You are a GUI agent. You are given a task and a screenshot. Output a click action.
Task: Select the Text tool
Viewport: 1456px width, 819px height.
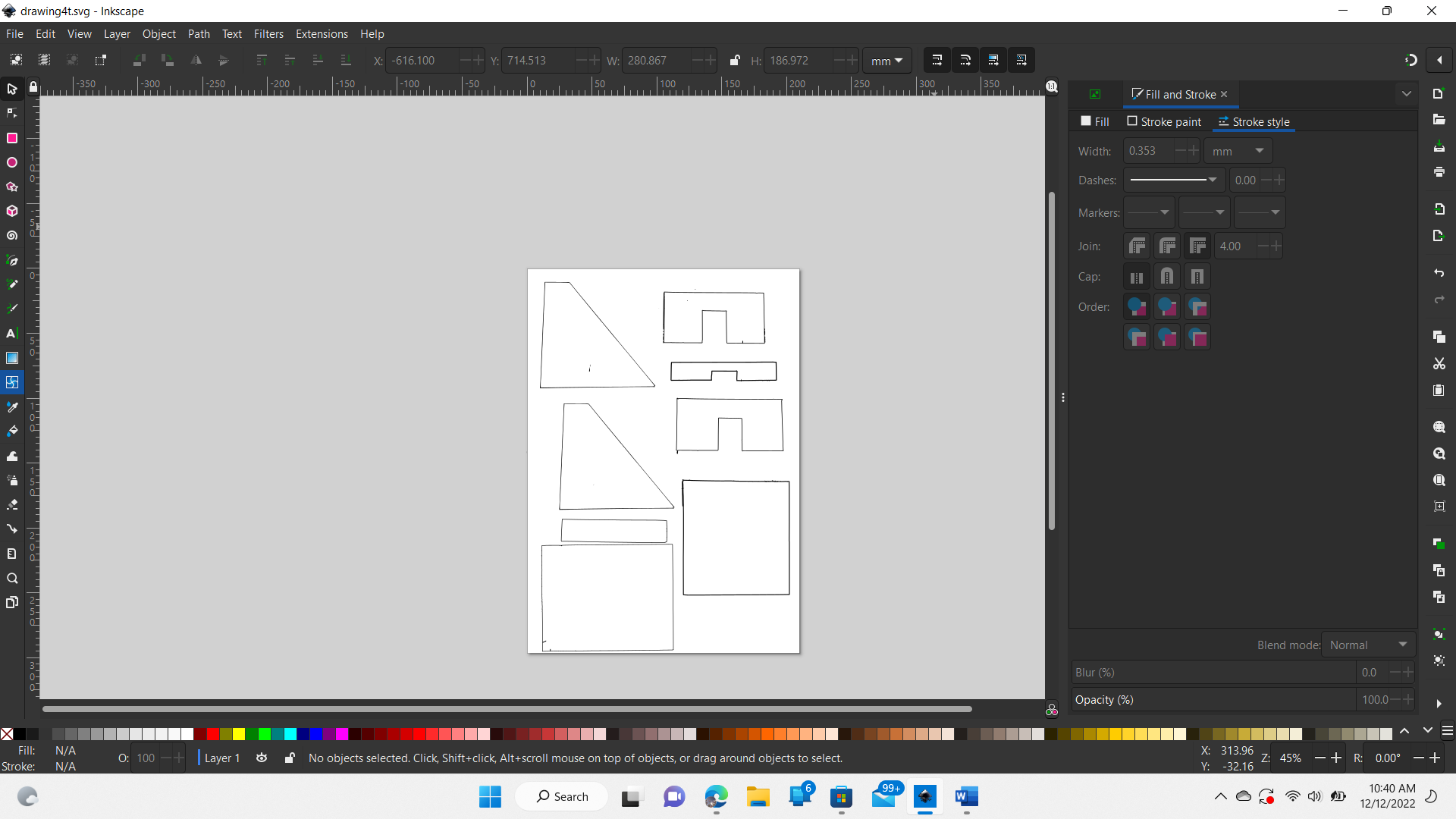[x=12, y=334]
